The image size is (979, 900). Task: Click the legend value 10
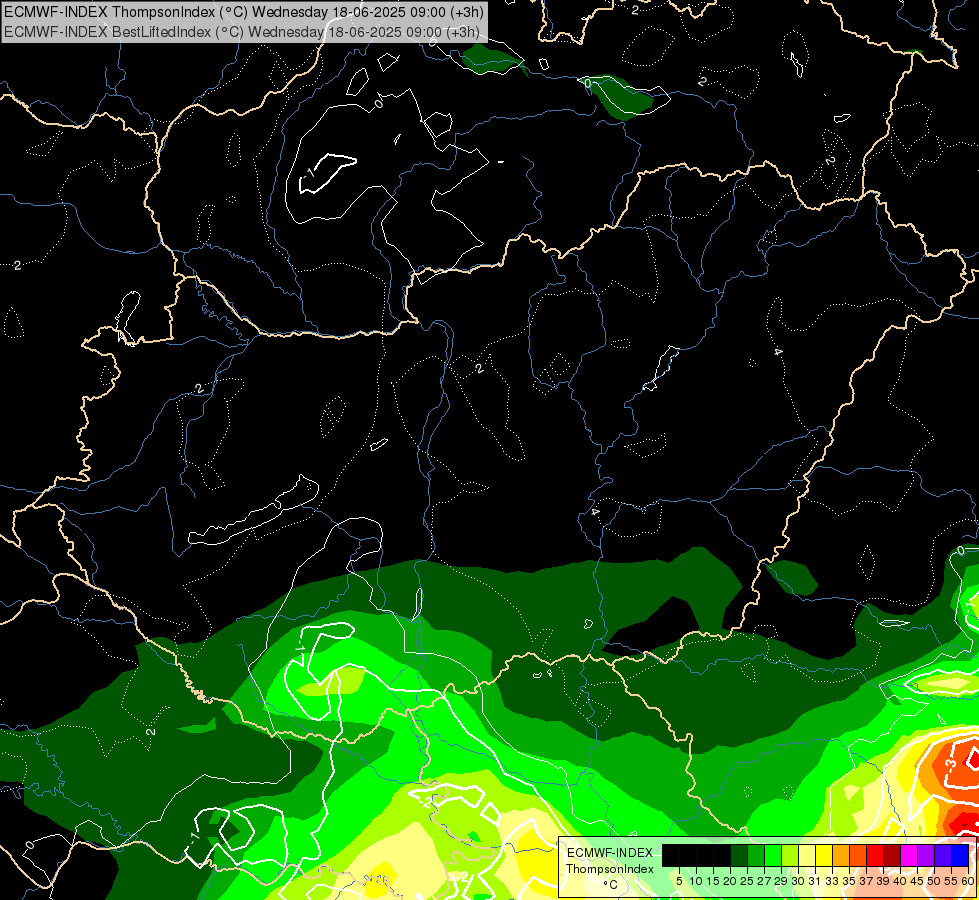[696, 881]
